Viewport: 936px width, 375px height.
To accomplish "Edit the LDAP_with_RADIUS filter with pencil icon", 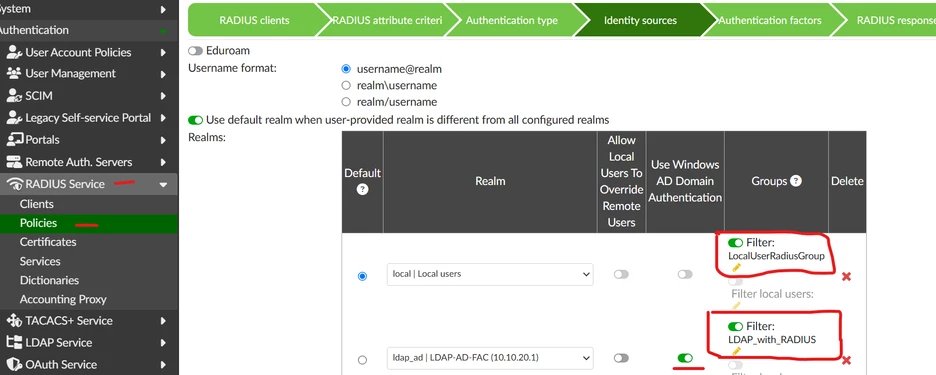I will pyautogui.click(x=736, y=351).
